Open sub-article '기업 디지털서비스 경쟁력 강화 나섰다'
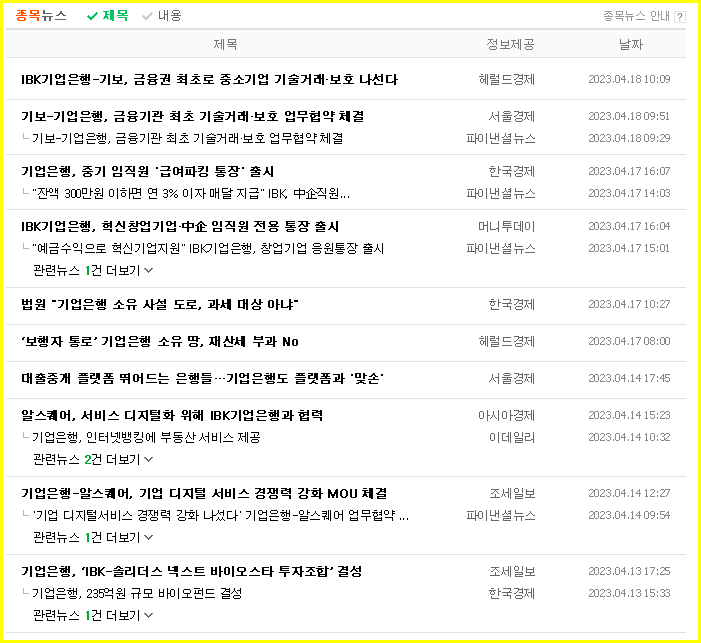The height and width of the screenshot is (643, 701). click(220, 516)
